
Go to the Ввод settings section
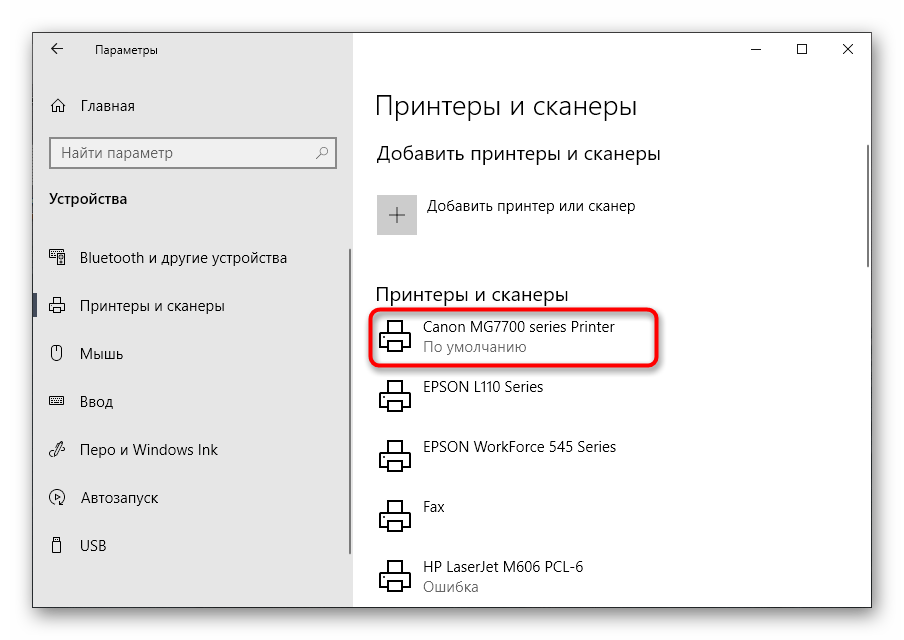[96, 402]
